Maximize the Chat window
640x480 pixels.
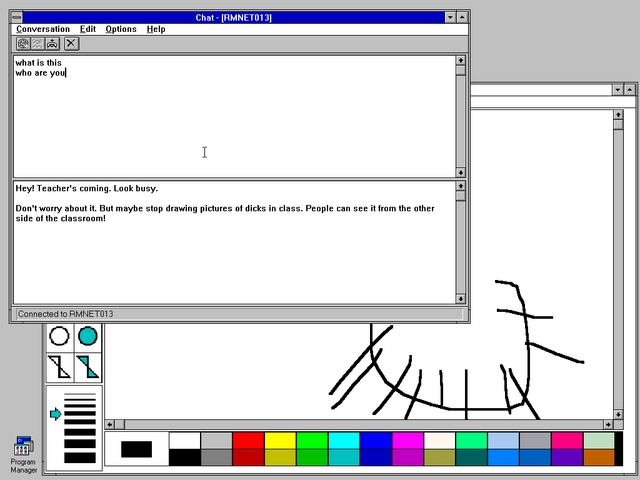coord(462,18)
